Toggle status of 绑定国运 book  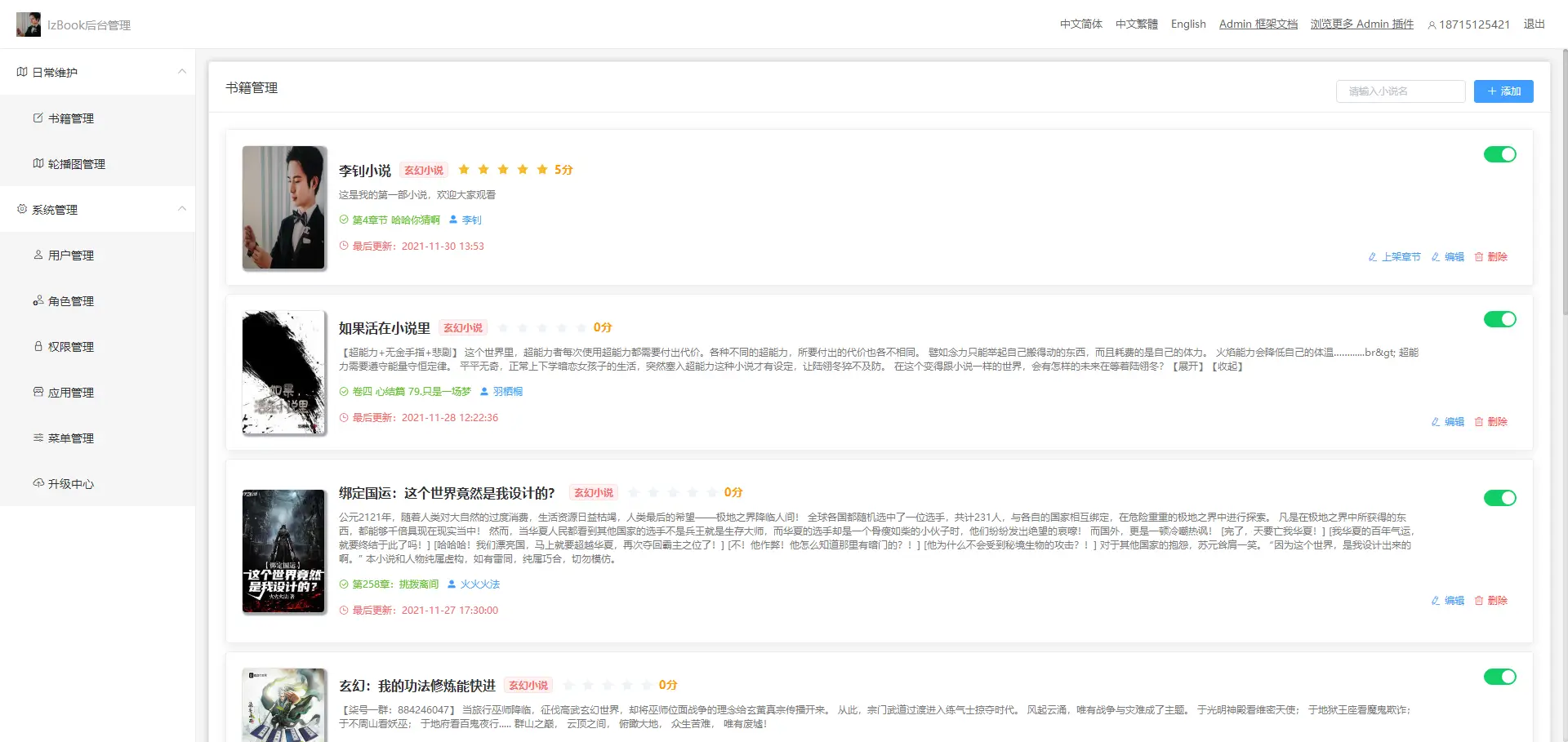point(1499,498)
